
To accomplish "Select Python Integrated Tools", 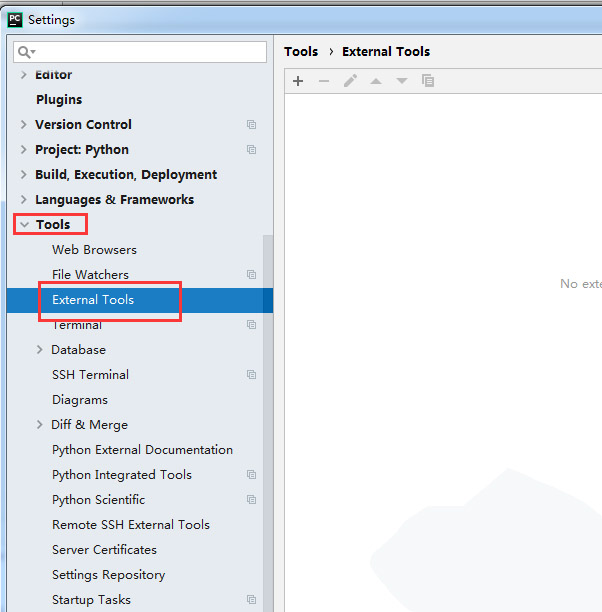I will point(122,475).
